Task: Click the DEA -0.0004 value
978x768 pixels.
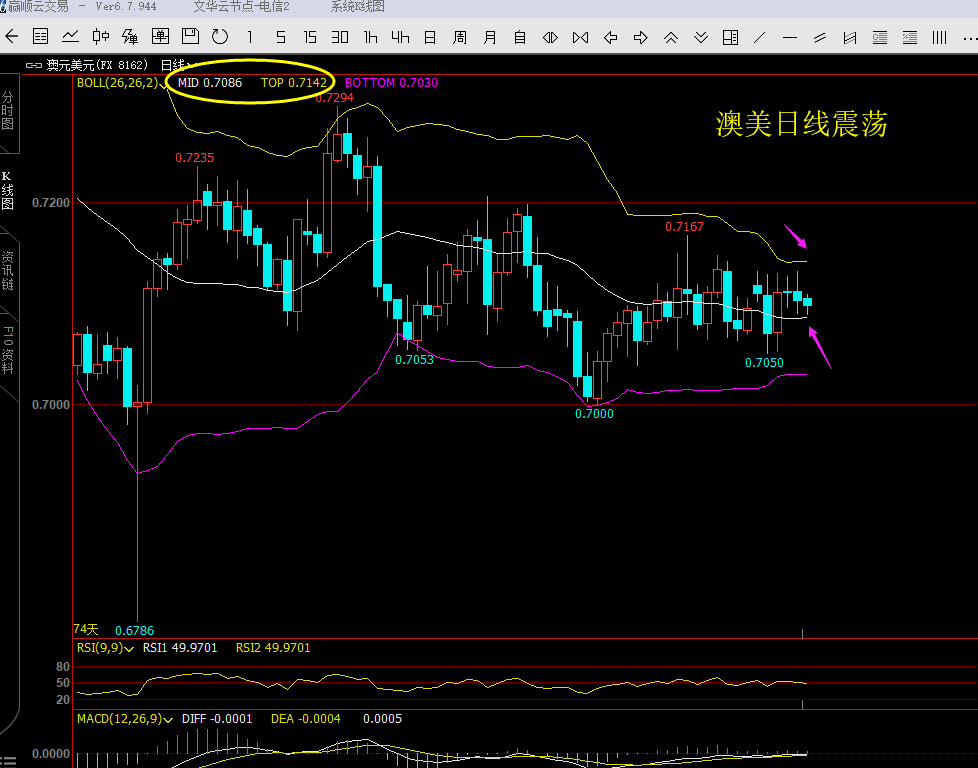Action: tap(306, 719)
